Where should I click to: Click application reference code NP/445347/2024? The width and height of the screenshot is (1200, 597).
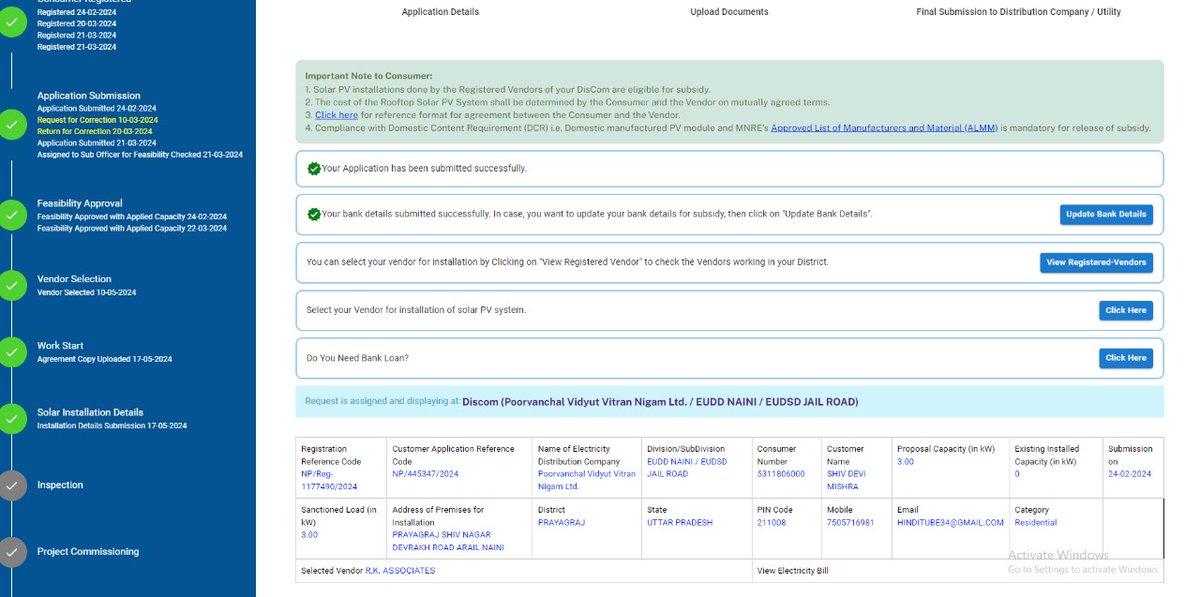click(x=425, y=474)
